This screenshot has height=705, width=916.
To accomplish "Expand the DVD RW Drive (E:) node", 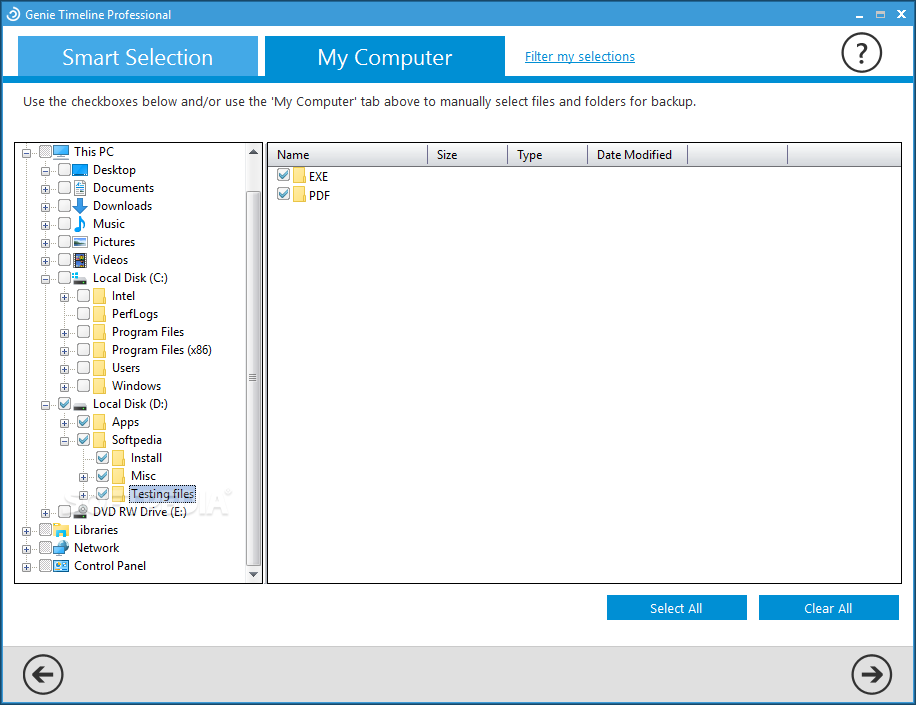I will point(45,513).
